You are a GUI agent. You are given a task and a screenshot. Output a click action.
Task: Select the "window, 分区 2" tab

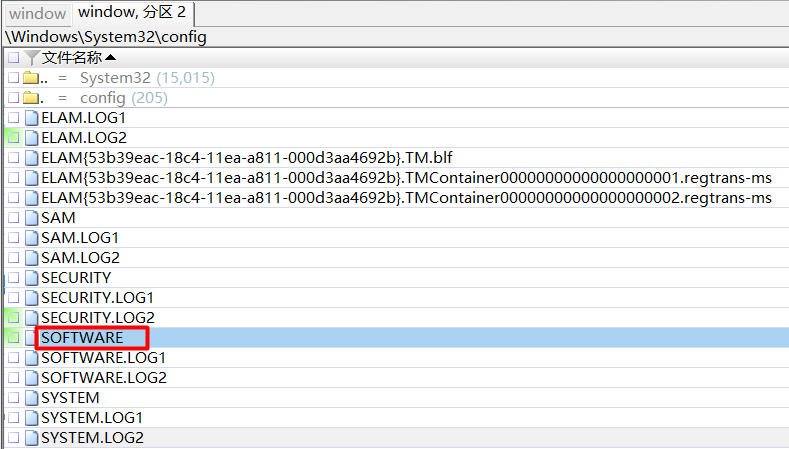pyautogui.click(x=131, y=14)
